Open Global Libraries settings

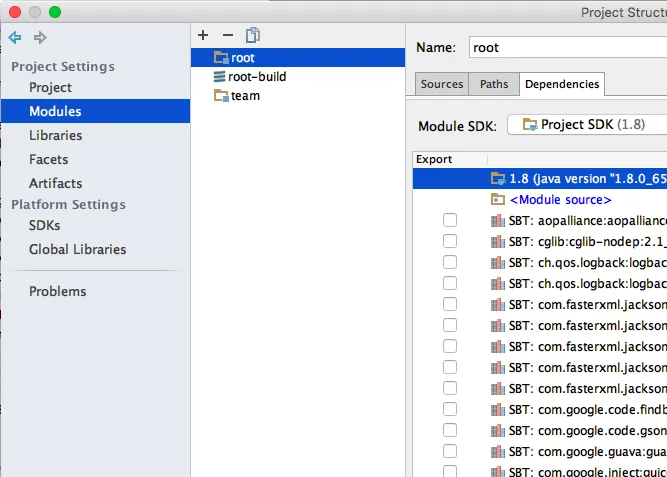coord(77,249)
